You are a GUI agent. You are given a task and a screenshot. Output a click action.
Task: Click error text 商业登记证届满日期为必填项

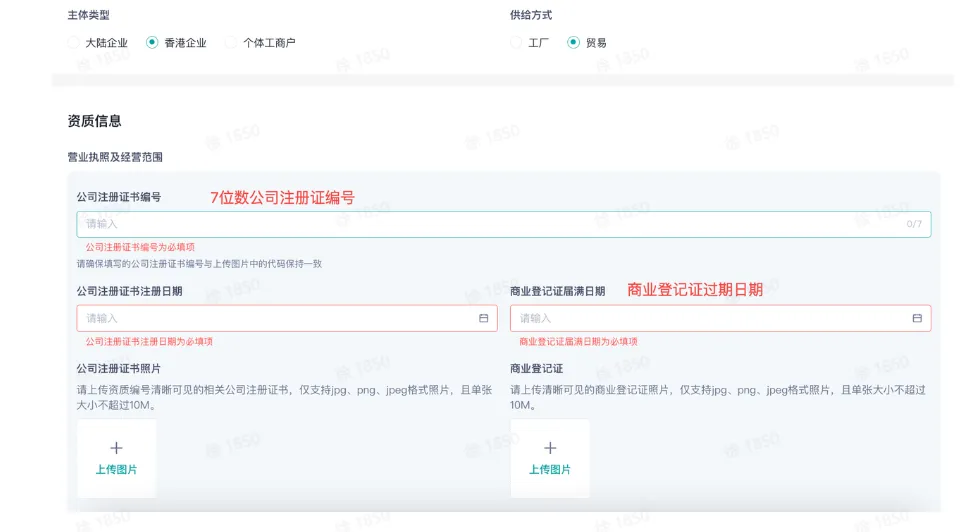coord(578,341)
